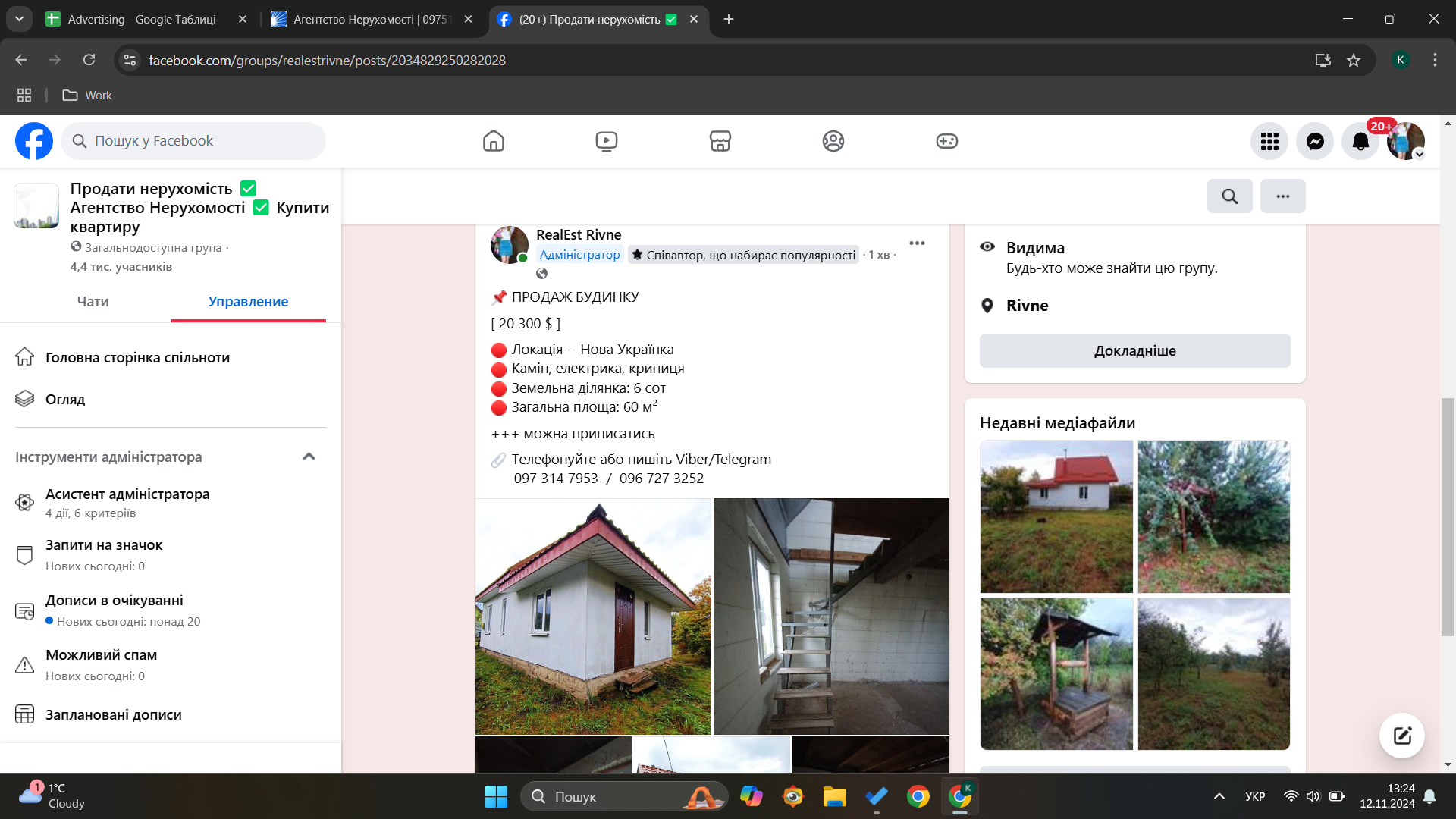Open Дописи в очікуванні link

(115, 601)
